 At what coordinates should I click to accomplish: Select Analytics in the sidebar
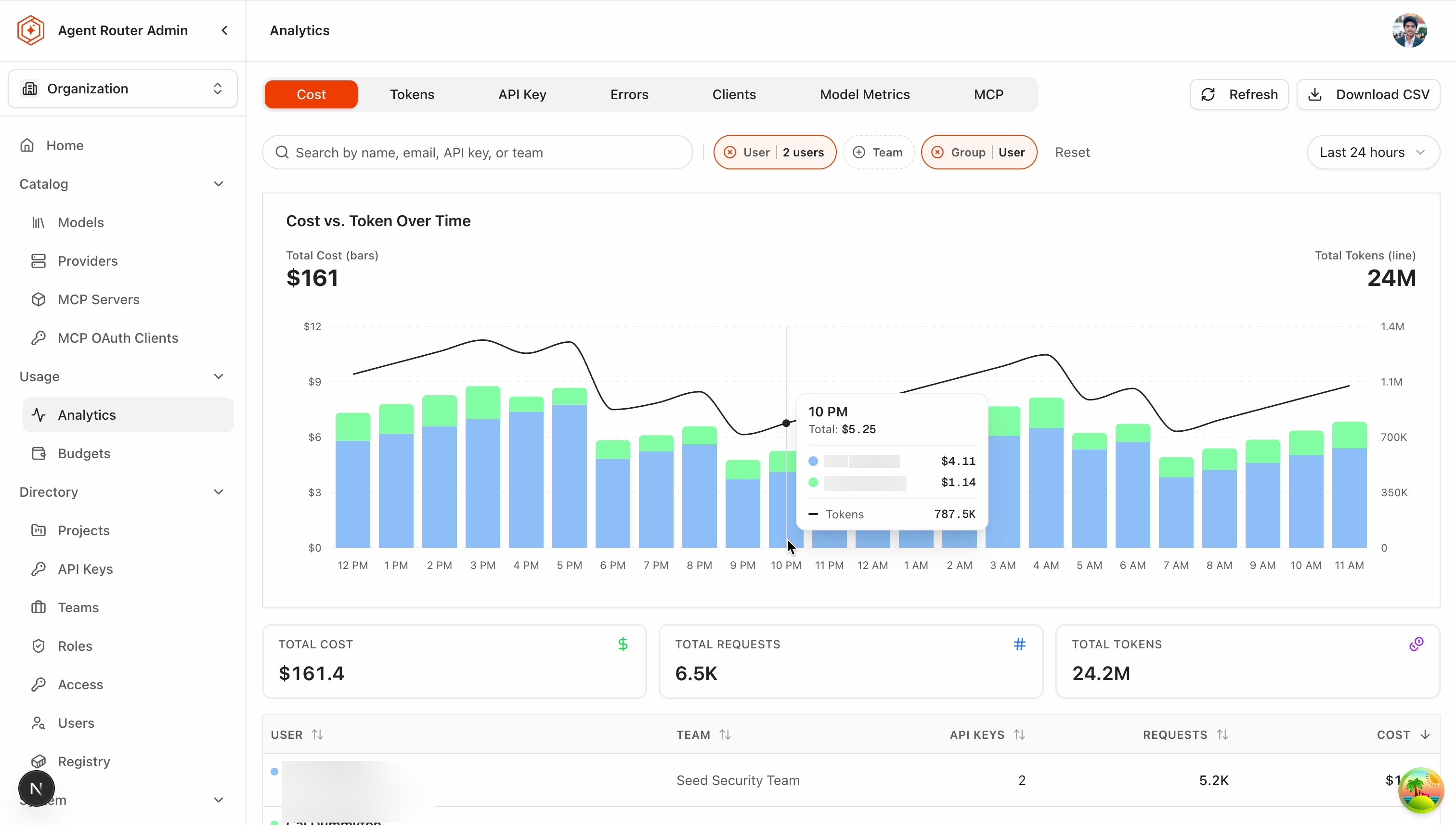128,415
